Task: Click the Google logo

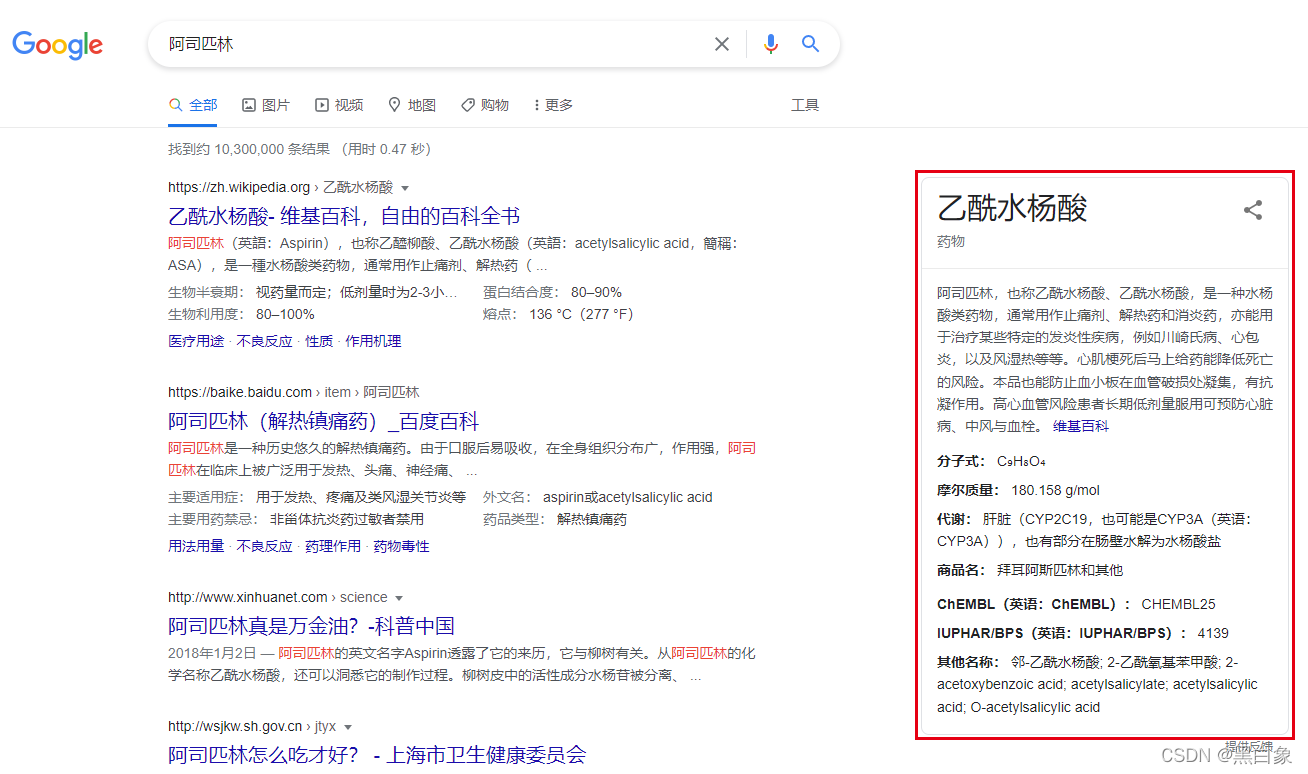Action: pos(58,45)
